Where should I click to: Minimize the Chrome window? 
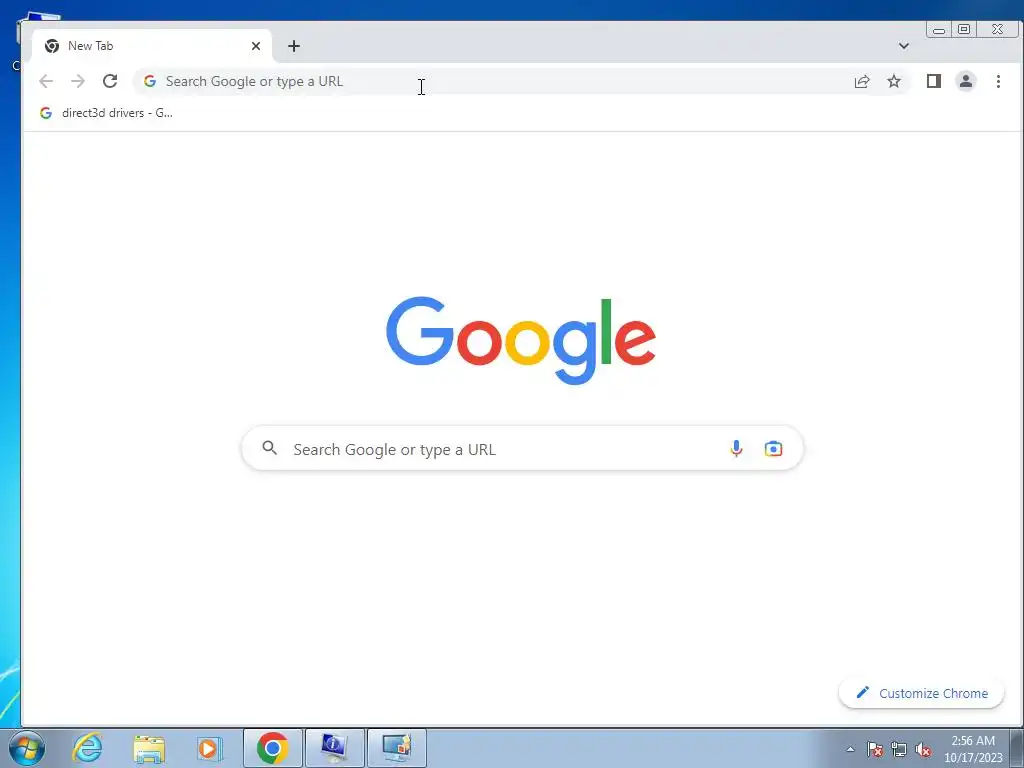coord(939,29)
